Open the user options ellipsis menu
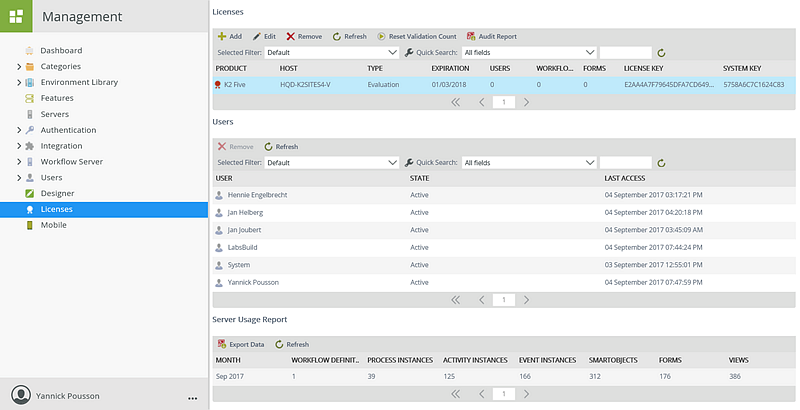The height and width of the screenshot is (410, 800). [192, 397]
